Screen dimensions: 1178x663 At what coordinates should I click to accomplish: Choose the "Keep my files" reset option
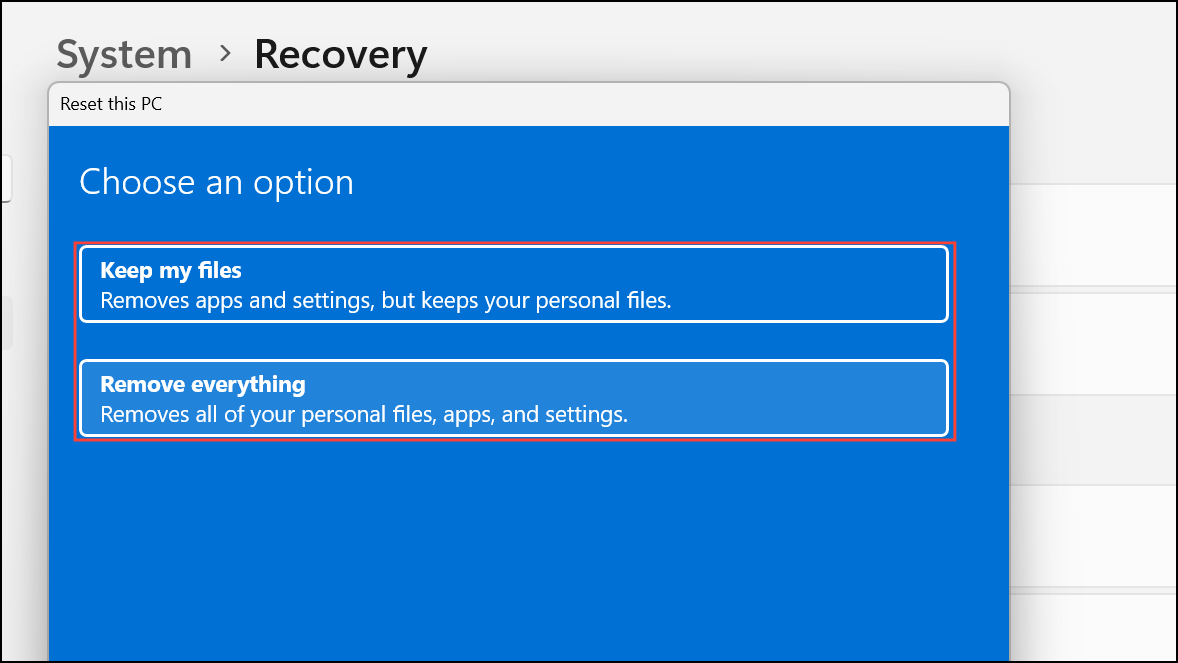click(513, 285)
